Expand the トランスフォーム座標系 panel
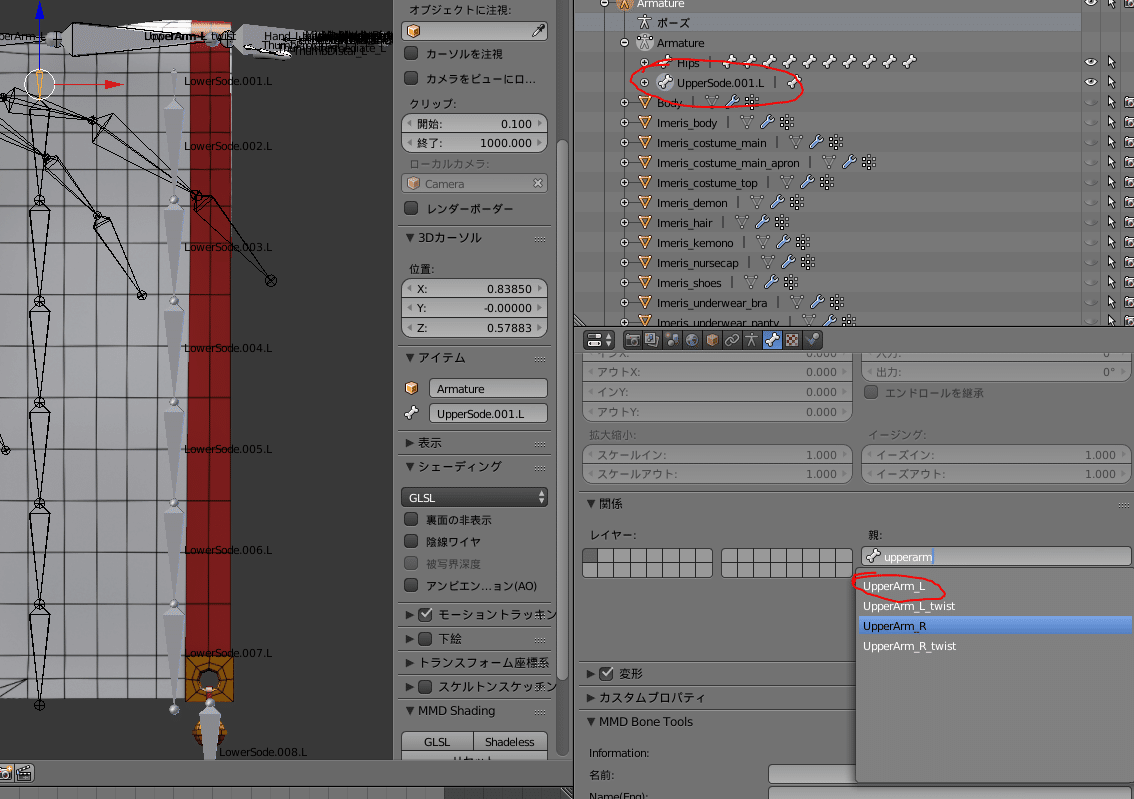The width and height of the screenshot is (1134, 799). click(x=410, y=662)
